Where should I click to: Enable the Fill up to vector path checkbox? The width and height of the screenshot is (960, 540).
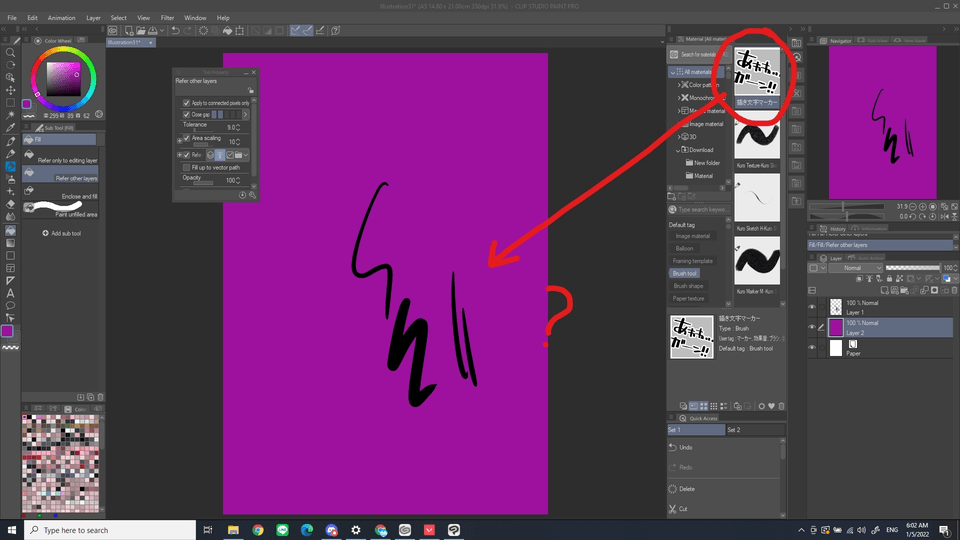(187, 167)
